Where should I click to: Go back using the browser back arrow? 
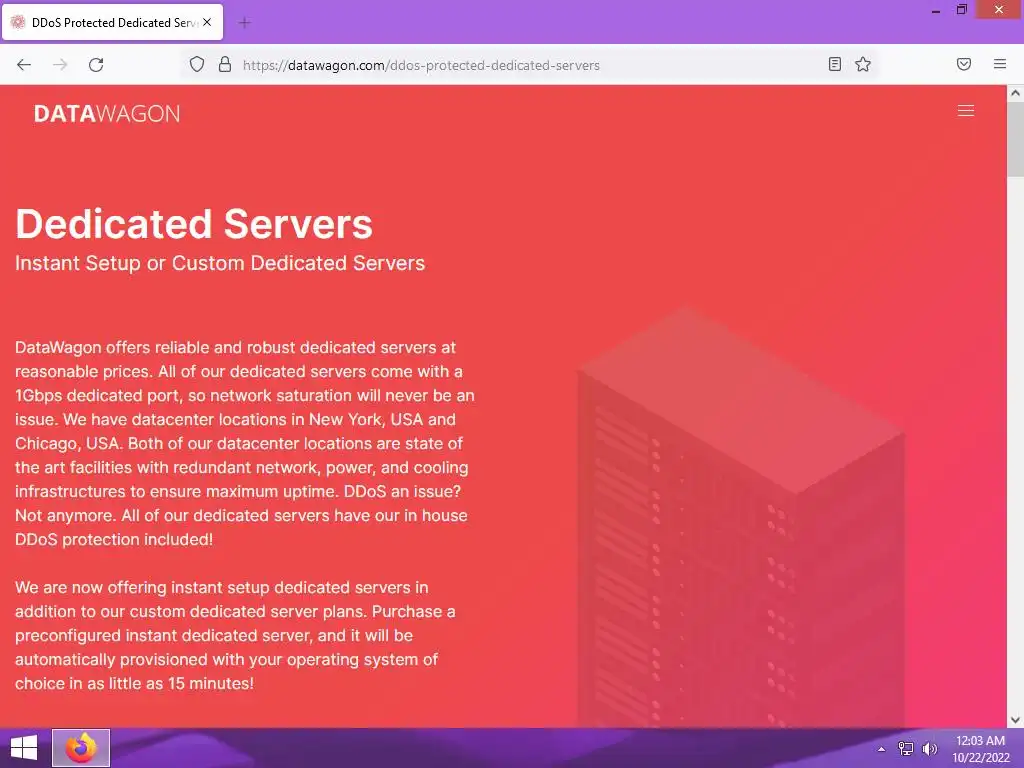click(x=24, y=65)
